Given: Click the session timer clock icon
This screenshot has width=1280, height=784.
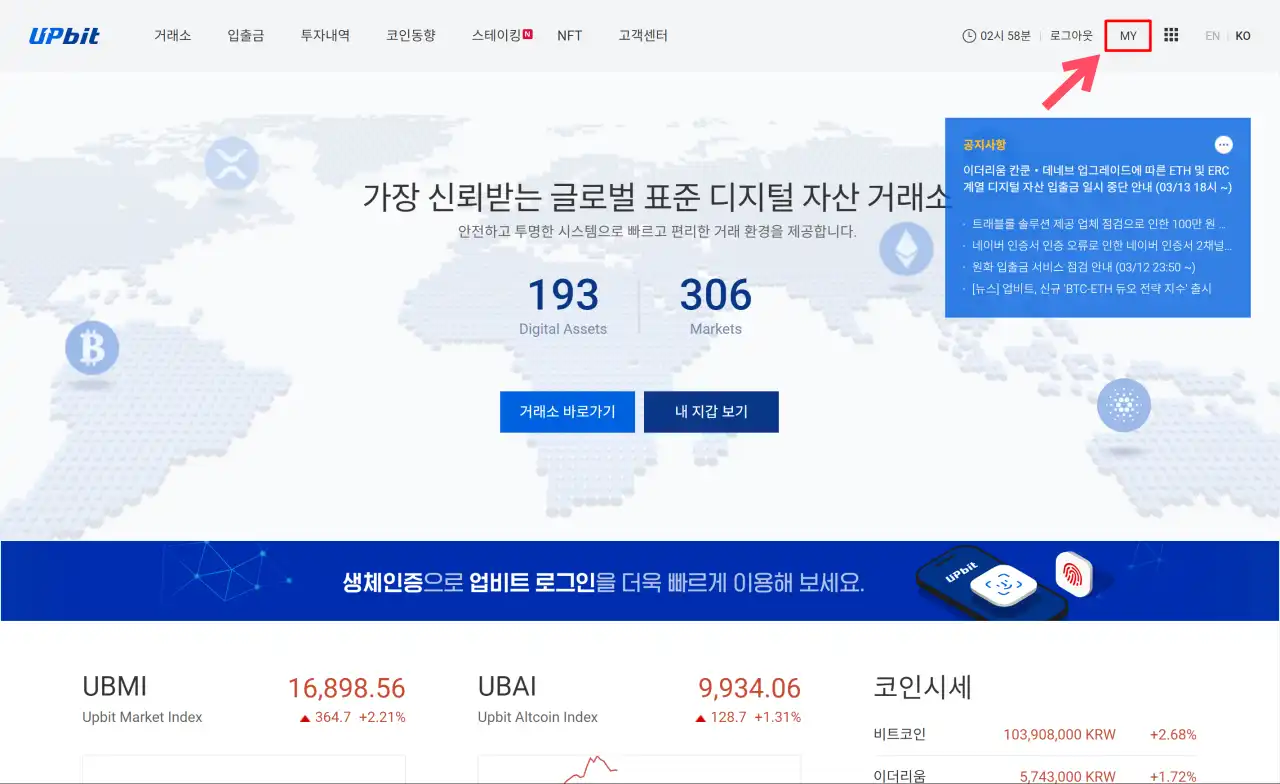Looking at the screenshot, I should coord(969,36).
